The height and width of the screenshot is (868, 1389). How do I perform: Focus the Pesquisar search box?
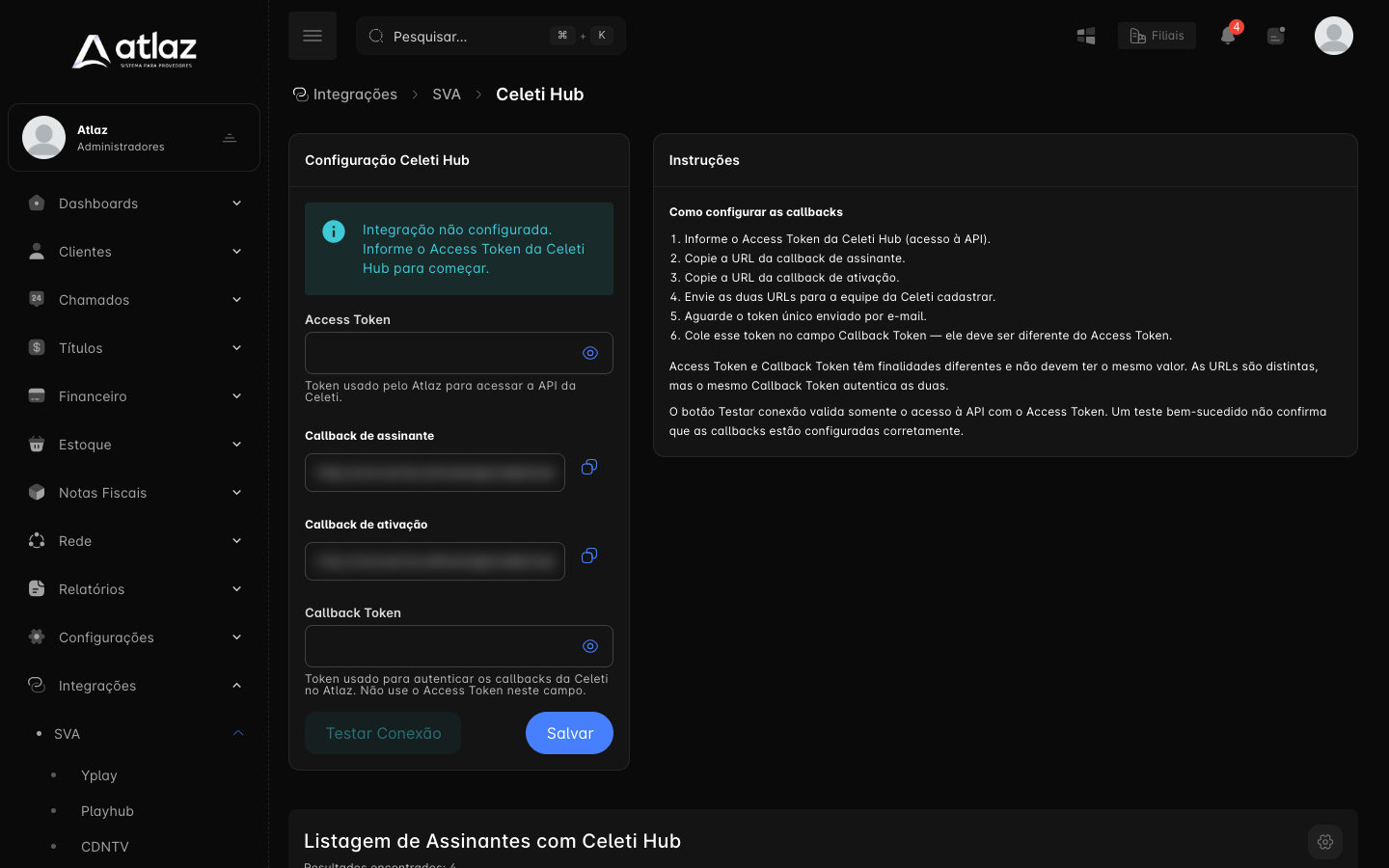(x=491, y=36)
